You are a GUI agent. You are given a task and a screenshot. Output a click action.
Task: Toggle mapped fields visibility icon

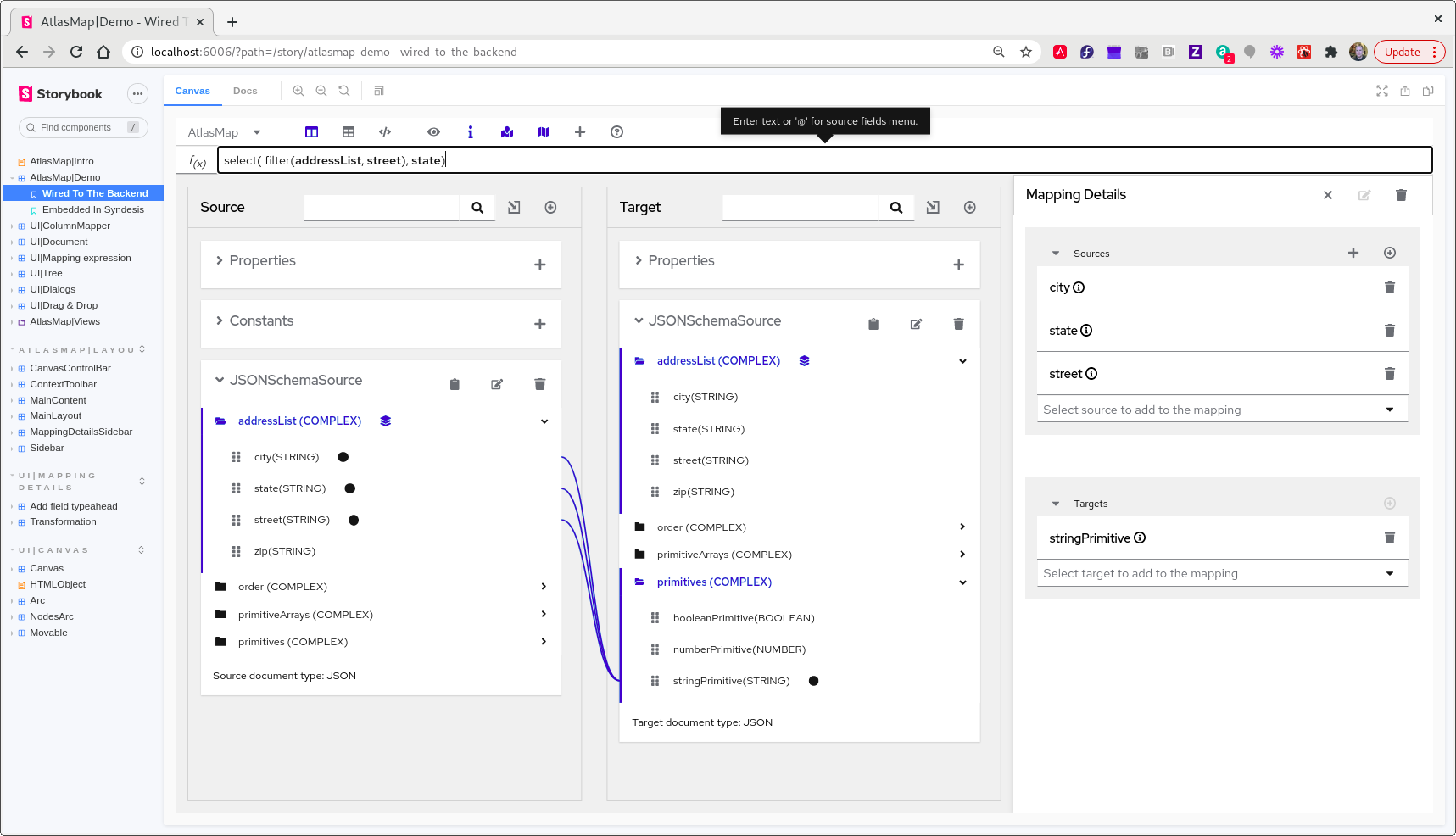click(x=506, y=131)
